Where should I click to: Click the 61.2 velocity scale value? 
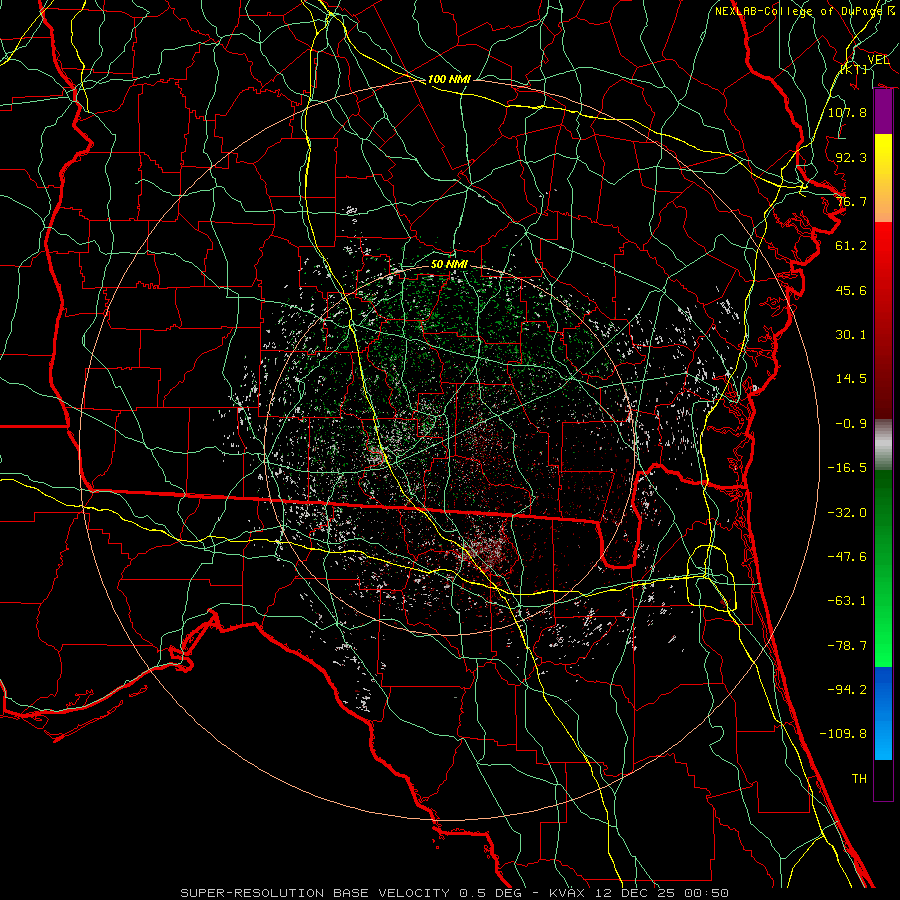click(x=851, y=246)
